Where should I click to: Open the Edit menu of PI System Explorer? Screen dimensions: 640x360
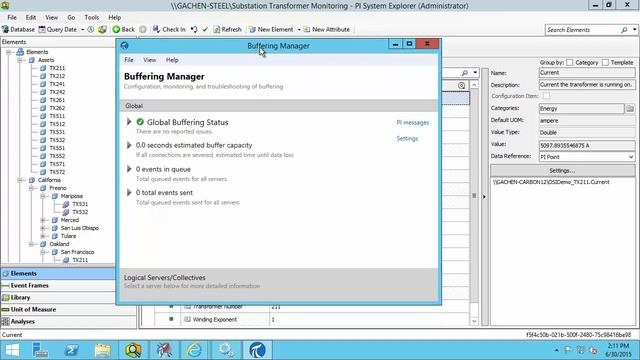[31, 18]
